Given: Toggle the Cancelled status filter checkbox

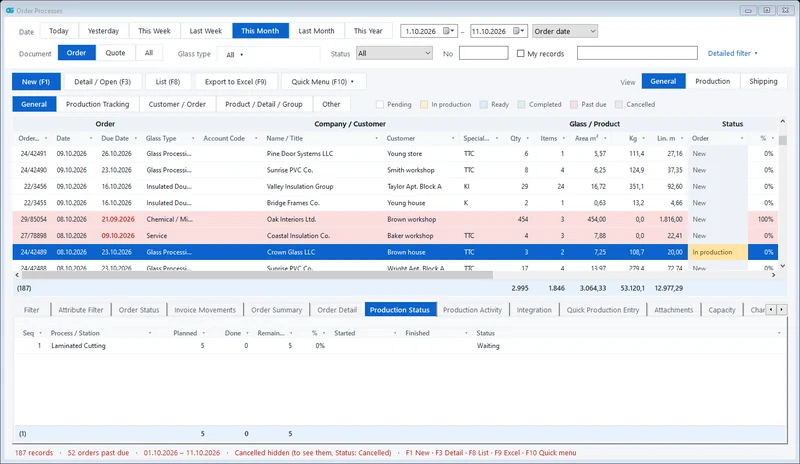Looking at the screenshot, I should [x=619, y=104].
